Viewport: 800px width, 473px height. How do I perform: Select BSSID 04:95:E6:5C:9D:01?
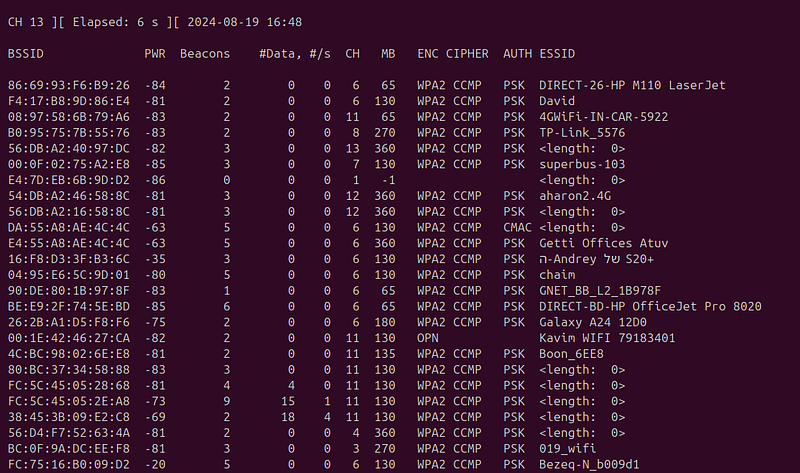(x=68, y=276)
